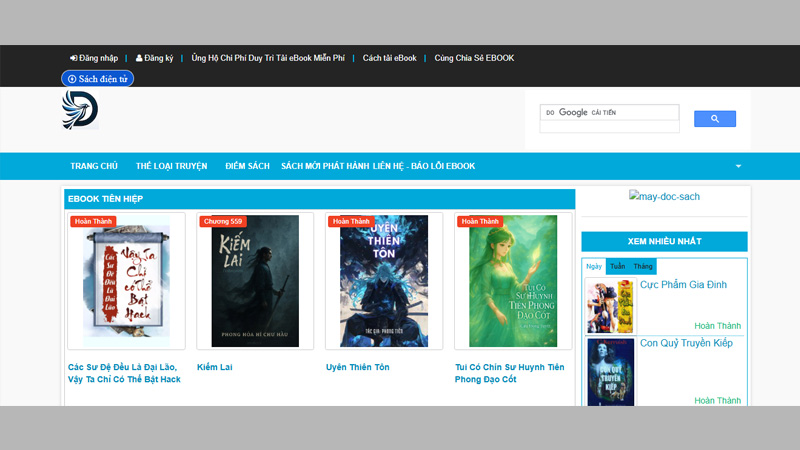800x450 pixels.
Task: Go to Trang Chủ homepage
Action: pyautogui.click(x=94, y=166)
